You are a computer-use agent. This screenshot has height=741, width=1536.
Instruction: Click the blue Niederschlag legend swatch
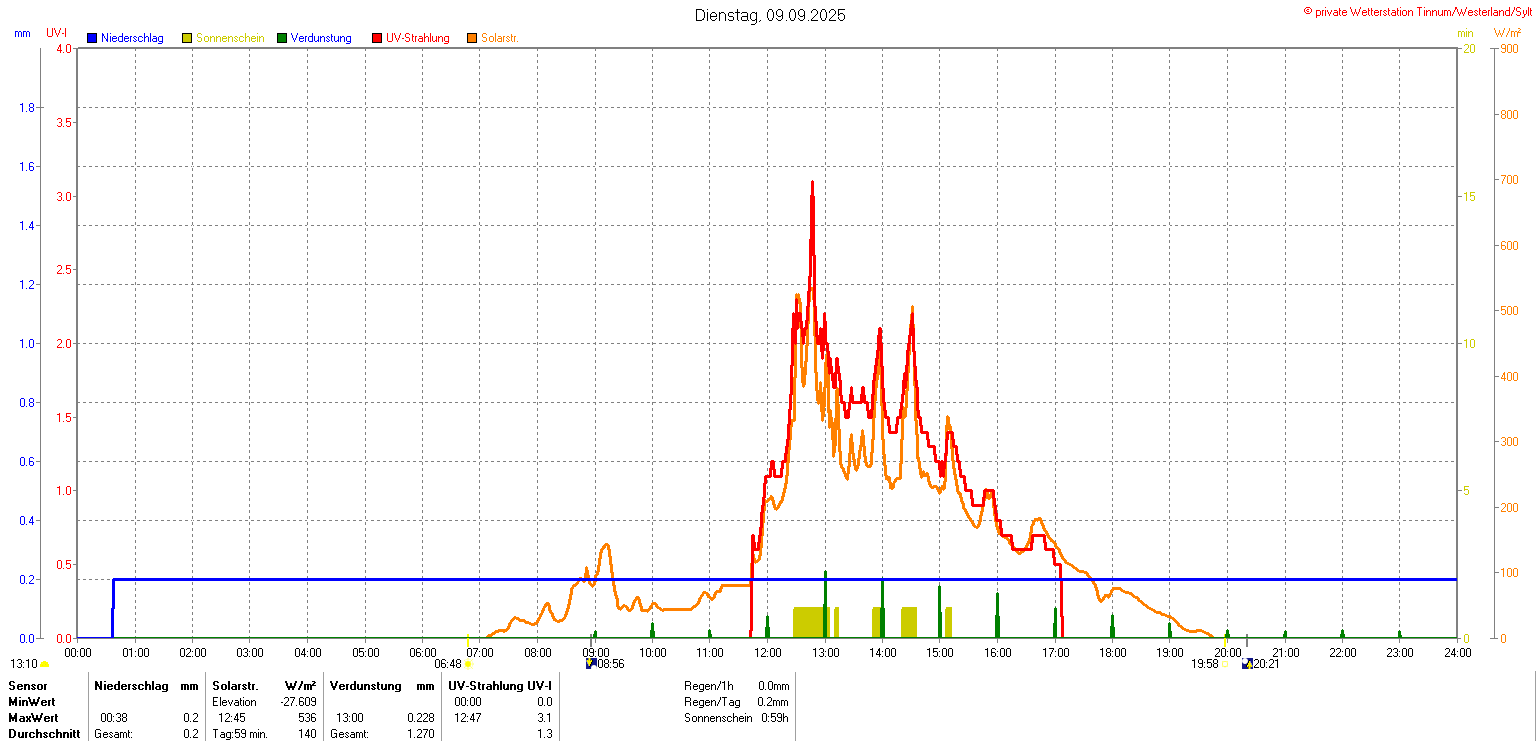[92, 38]
